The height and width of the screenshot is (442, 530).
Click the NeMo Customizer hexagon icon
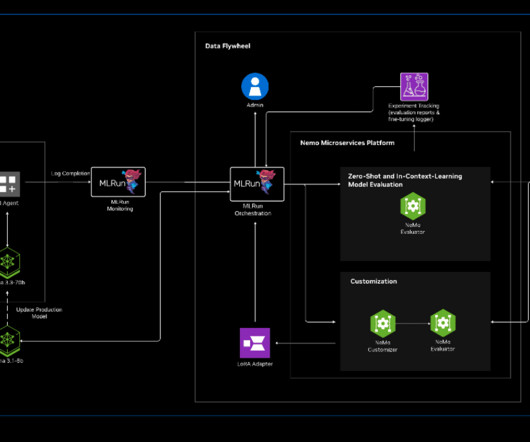click(383, 323)
